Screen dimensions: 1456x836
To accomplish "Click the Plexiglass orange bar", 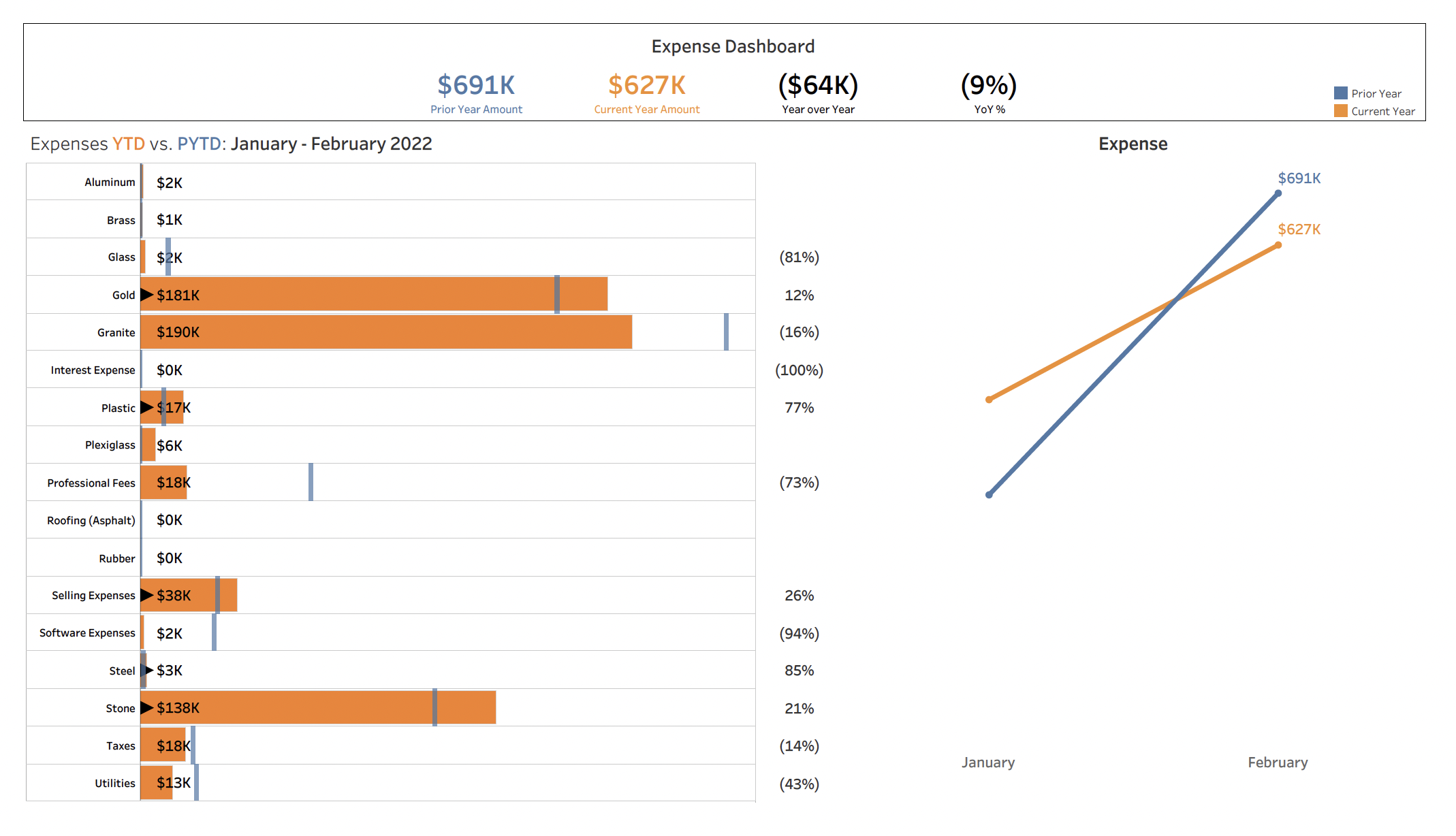I will 148,445.
